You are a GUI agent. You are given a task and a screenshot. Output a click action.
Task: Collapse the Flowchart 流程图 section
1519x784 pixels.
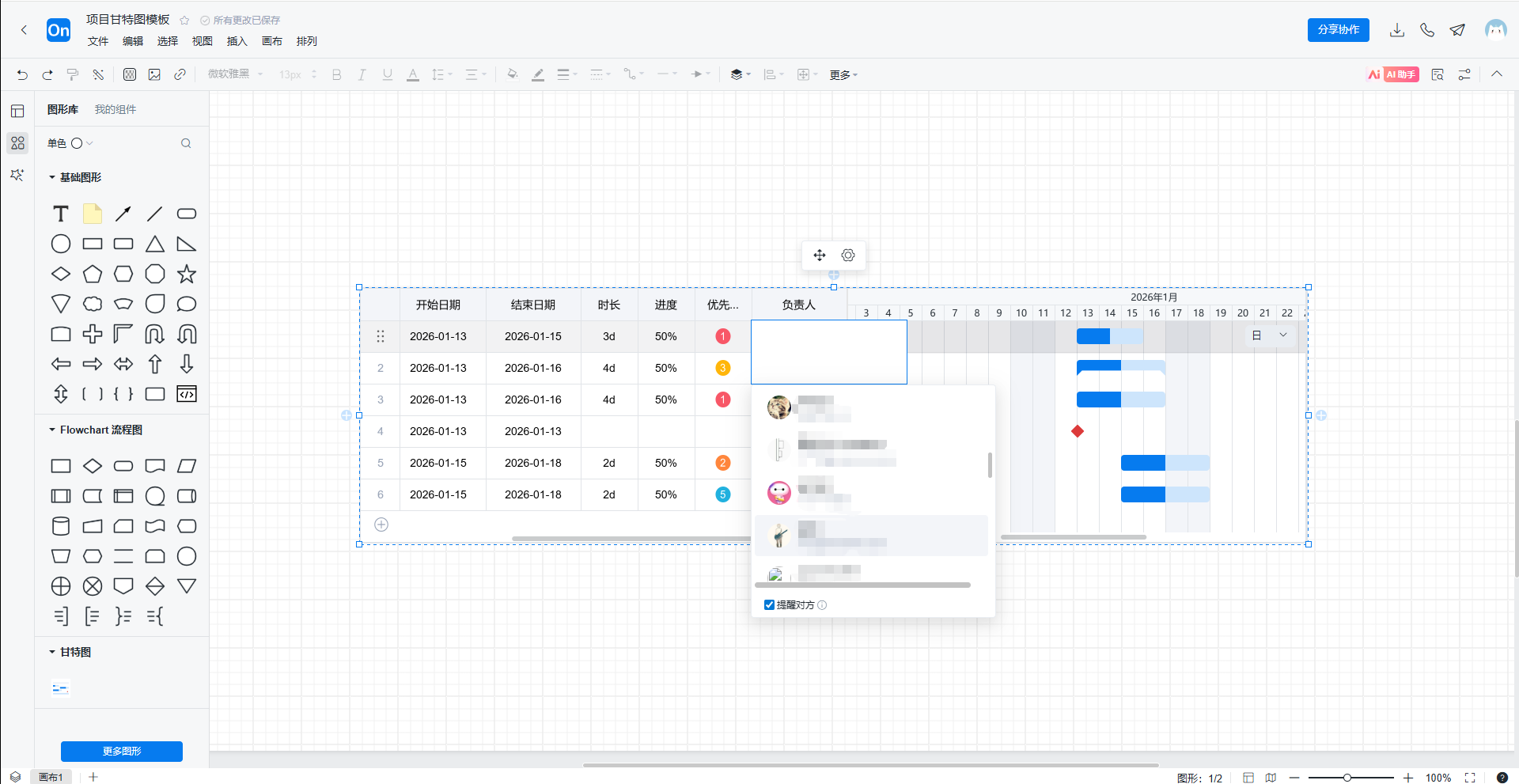coord(52,430)
